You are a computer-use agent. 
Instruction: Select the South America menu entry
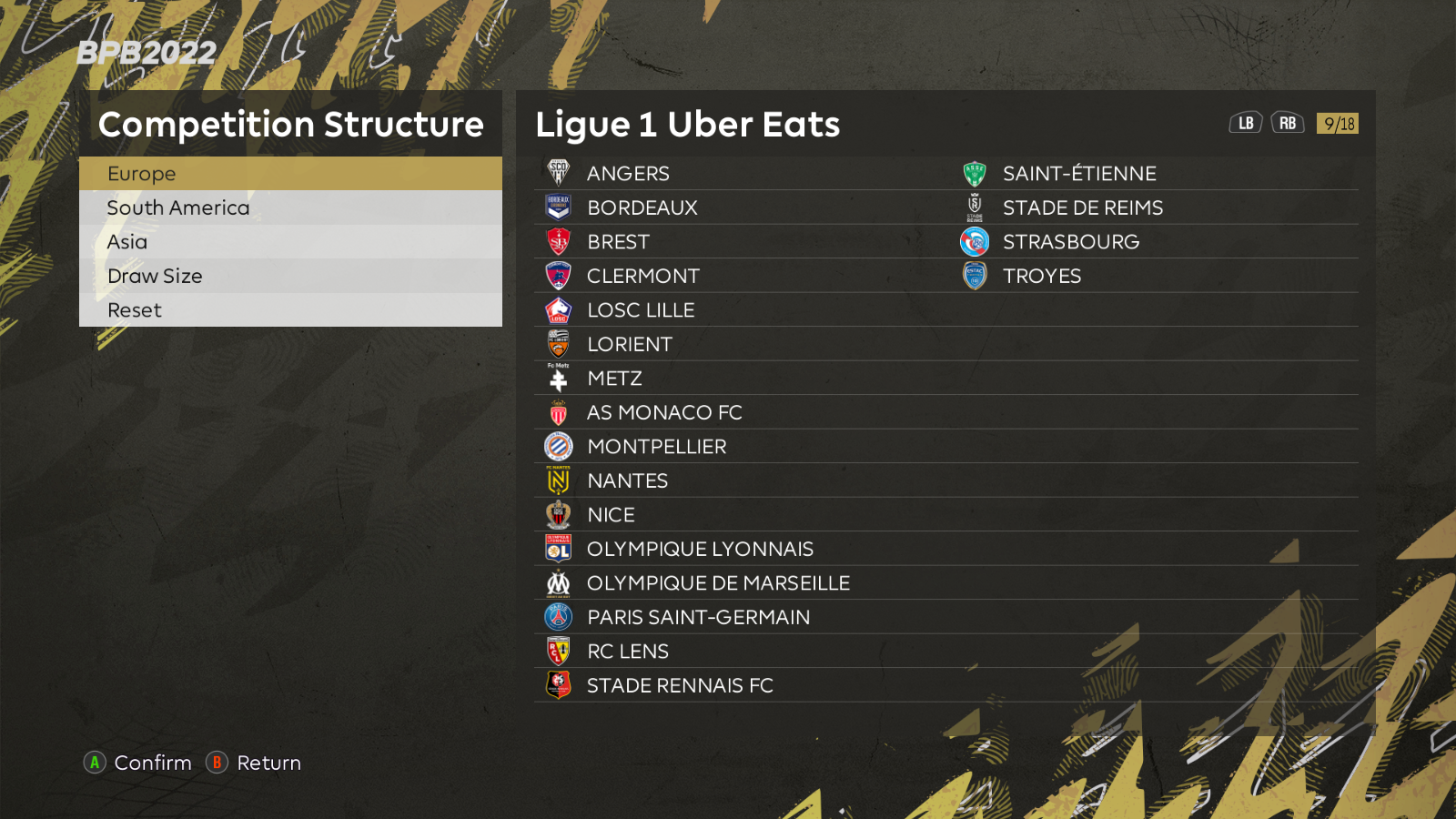(290, 207)
